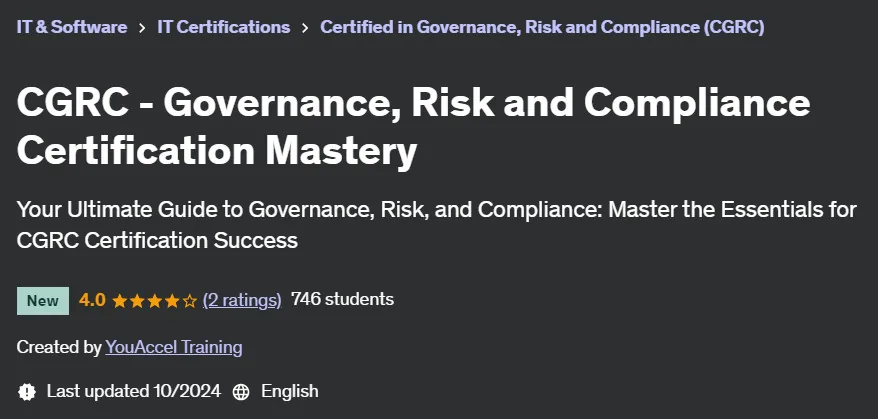Select the second rating star
The image size is (878, 419).
pyautogui.click(x=137, y=301)
